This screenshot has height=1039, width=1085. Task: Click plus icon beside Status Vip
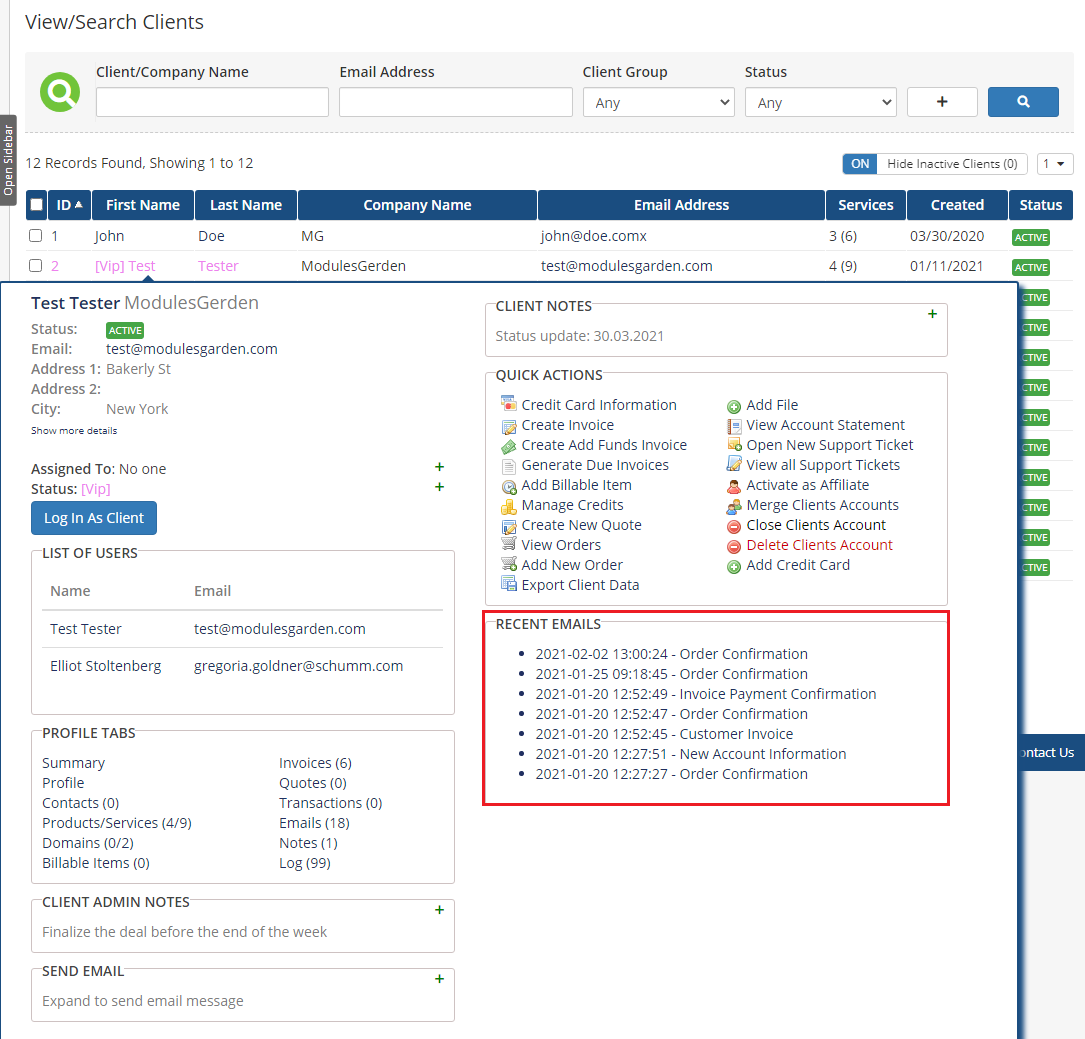(439, 487)
